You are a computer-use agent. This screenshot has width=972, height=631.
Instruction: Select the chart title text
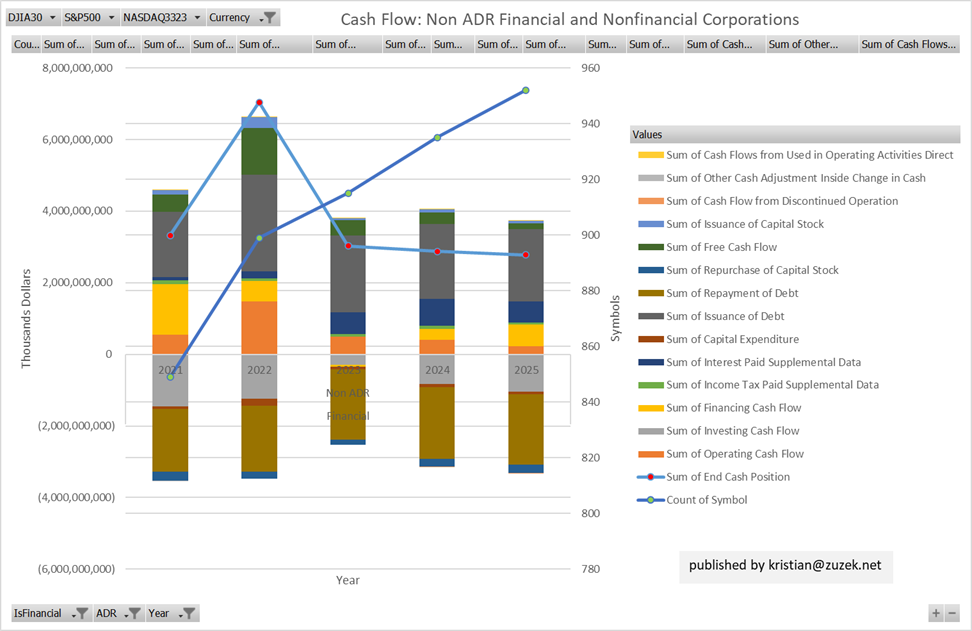[570, 19]
